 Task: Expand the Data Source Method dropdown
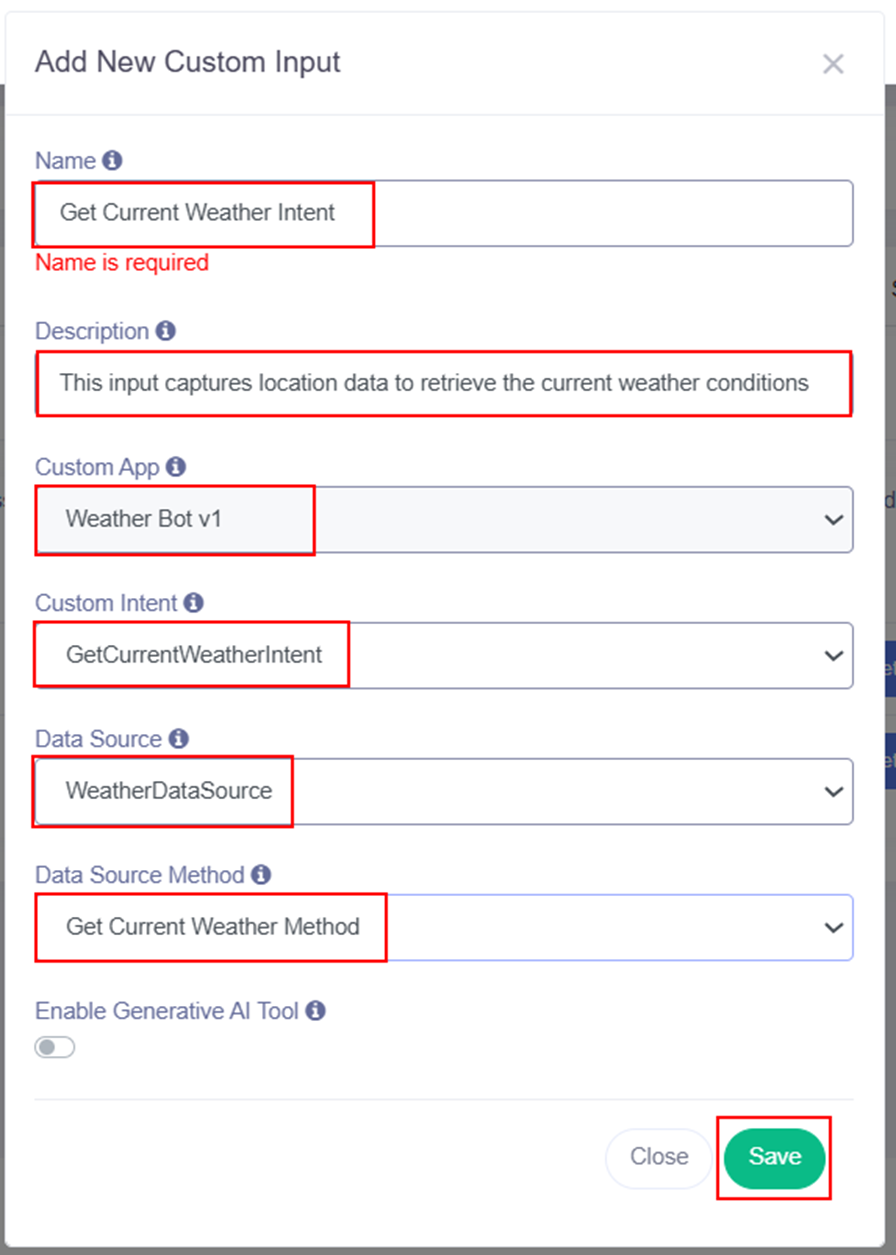[x=444, y=928]
